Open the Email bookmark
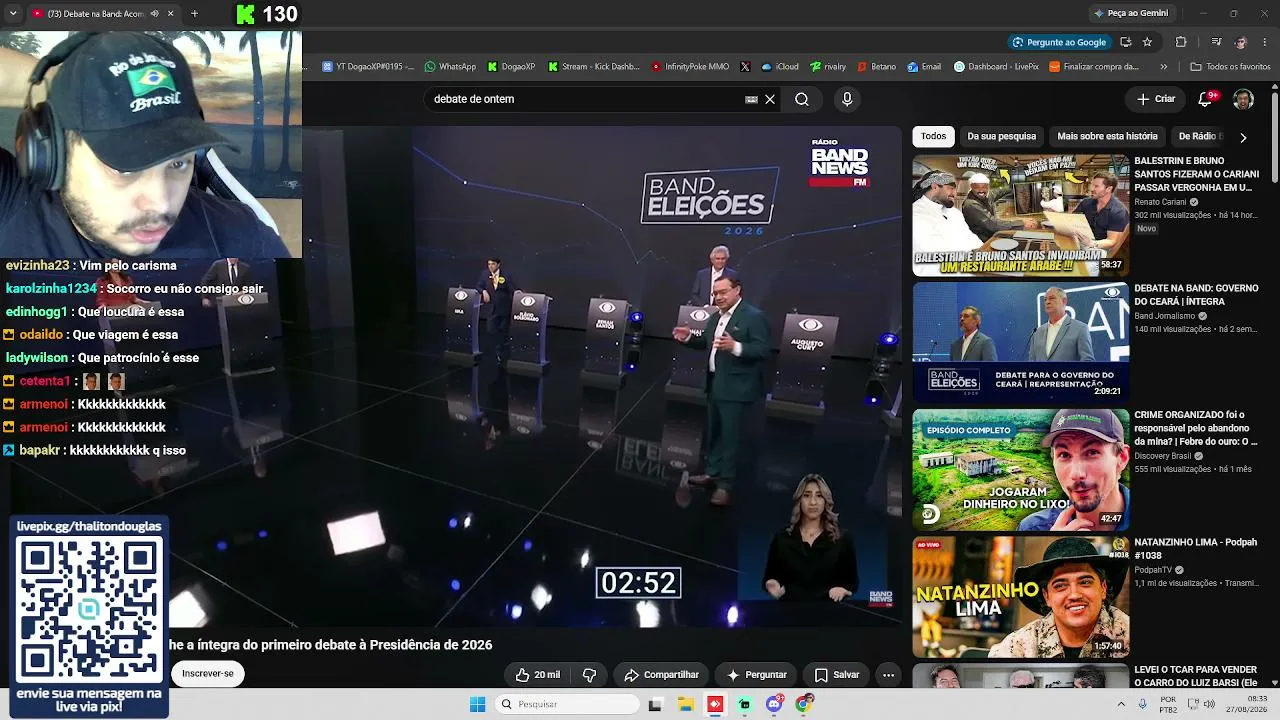Viewport: 1280px width, 720px height. 924,67
